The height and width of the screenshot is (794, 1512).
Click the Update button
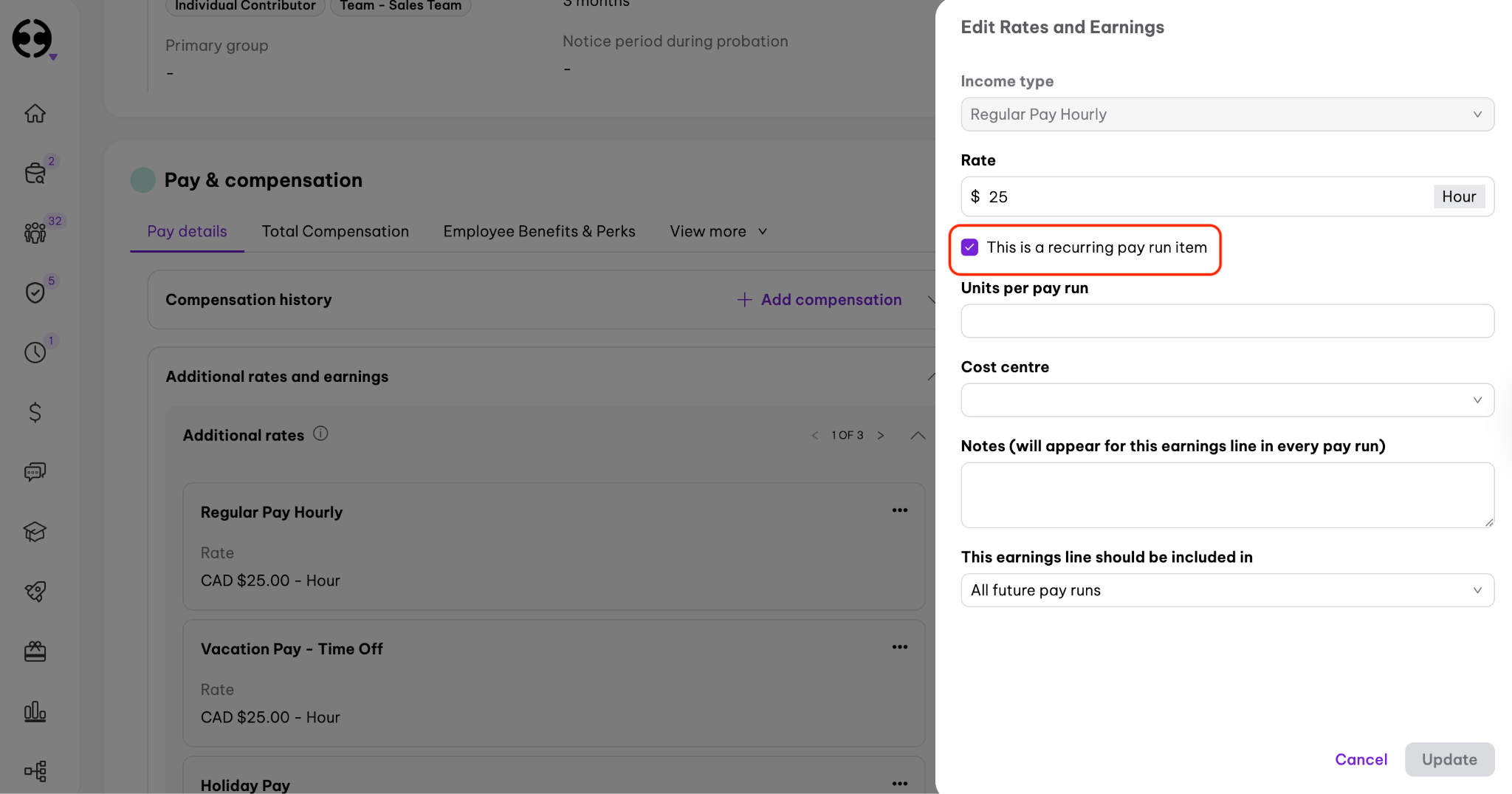pos(1449,759)
